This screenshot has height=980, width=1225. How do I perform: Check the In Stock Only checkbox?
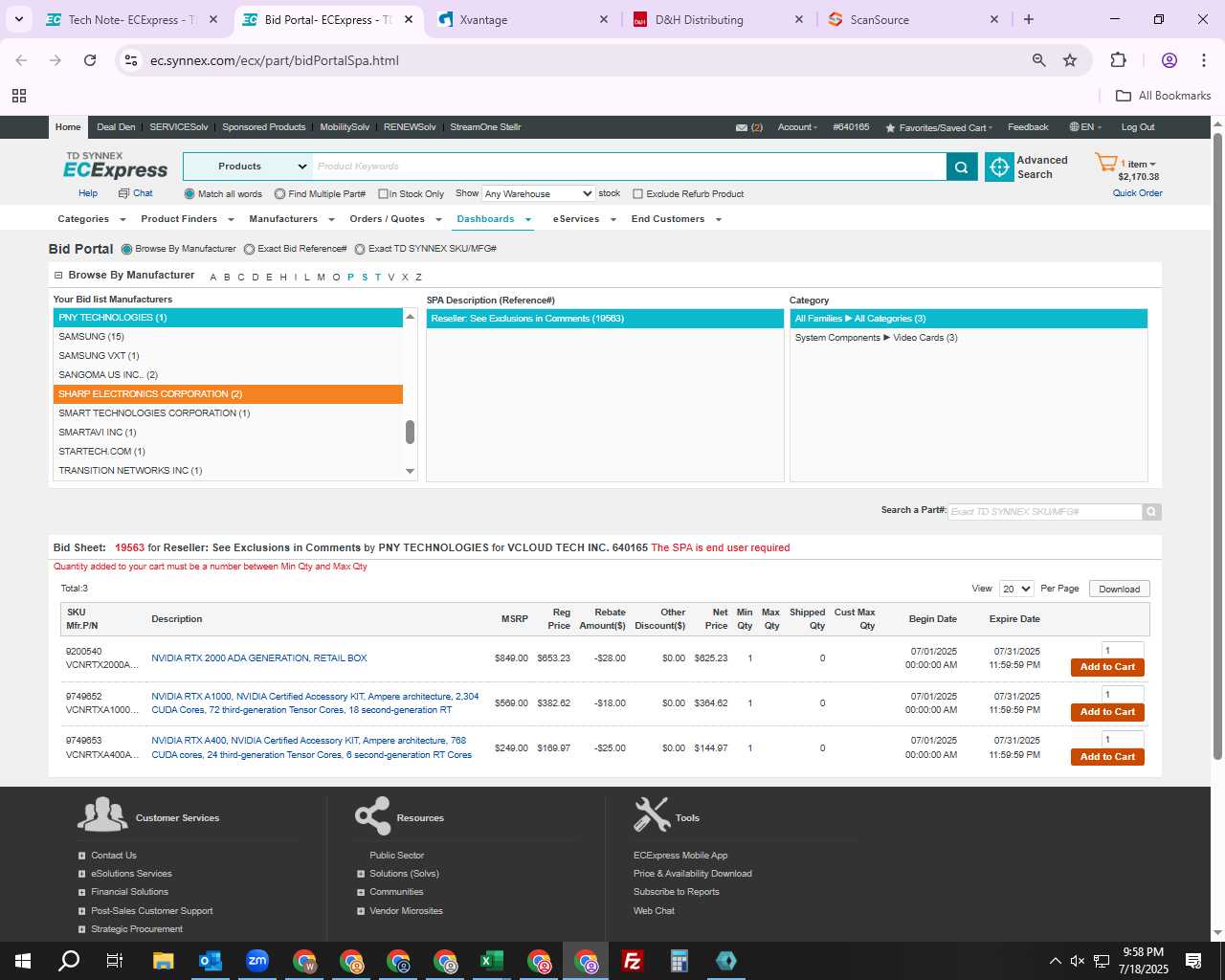pyautogui.click(x=383, y=194)
